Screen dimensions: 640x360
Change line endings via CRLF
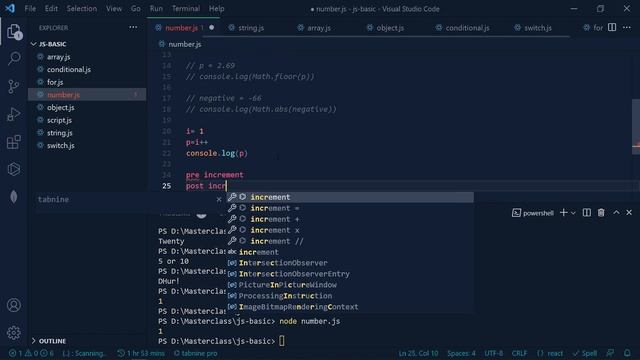(x=519, y=353)
